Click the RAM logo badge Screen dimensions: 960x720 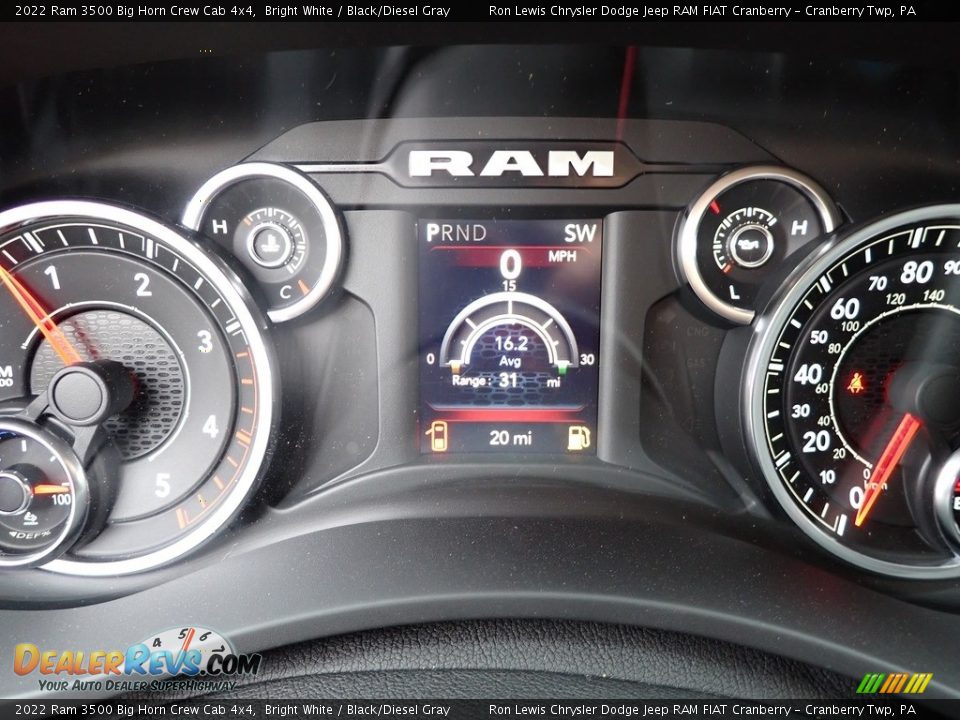click(511, 164)
